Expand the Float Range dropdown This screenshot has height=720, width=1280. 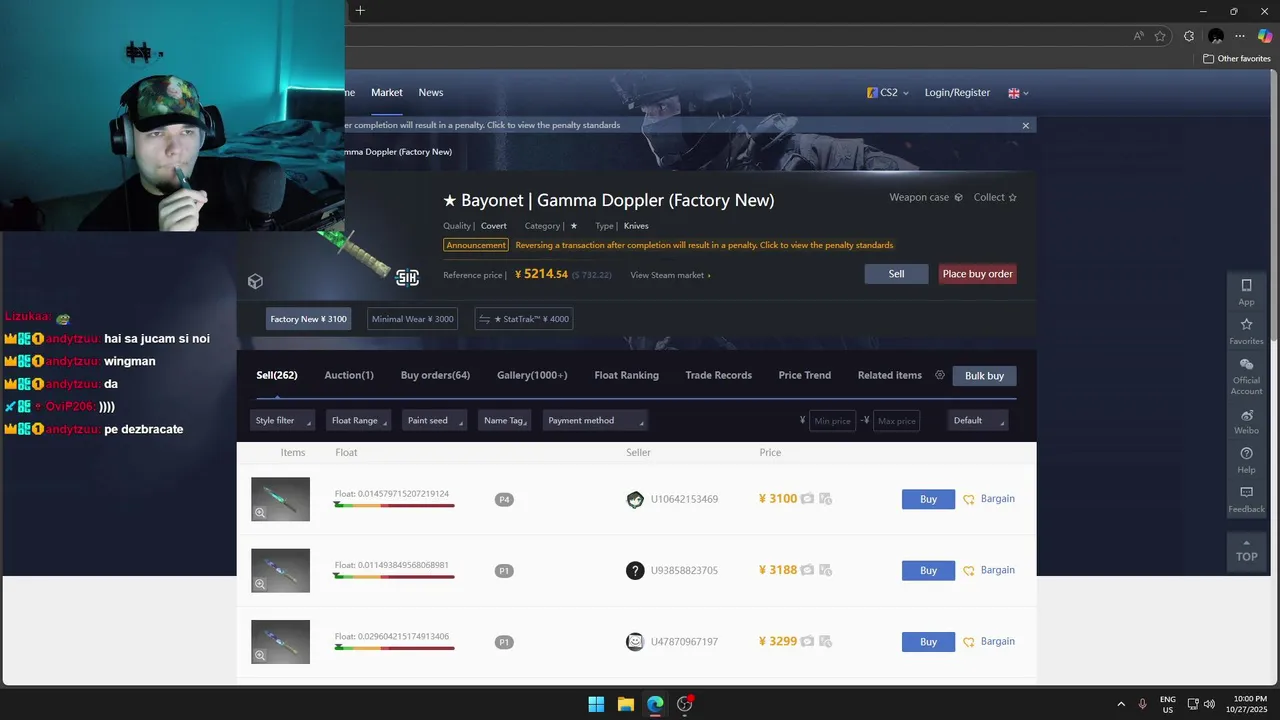360,420
